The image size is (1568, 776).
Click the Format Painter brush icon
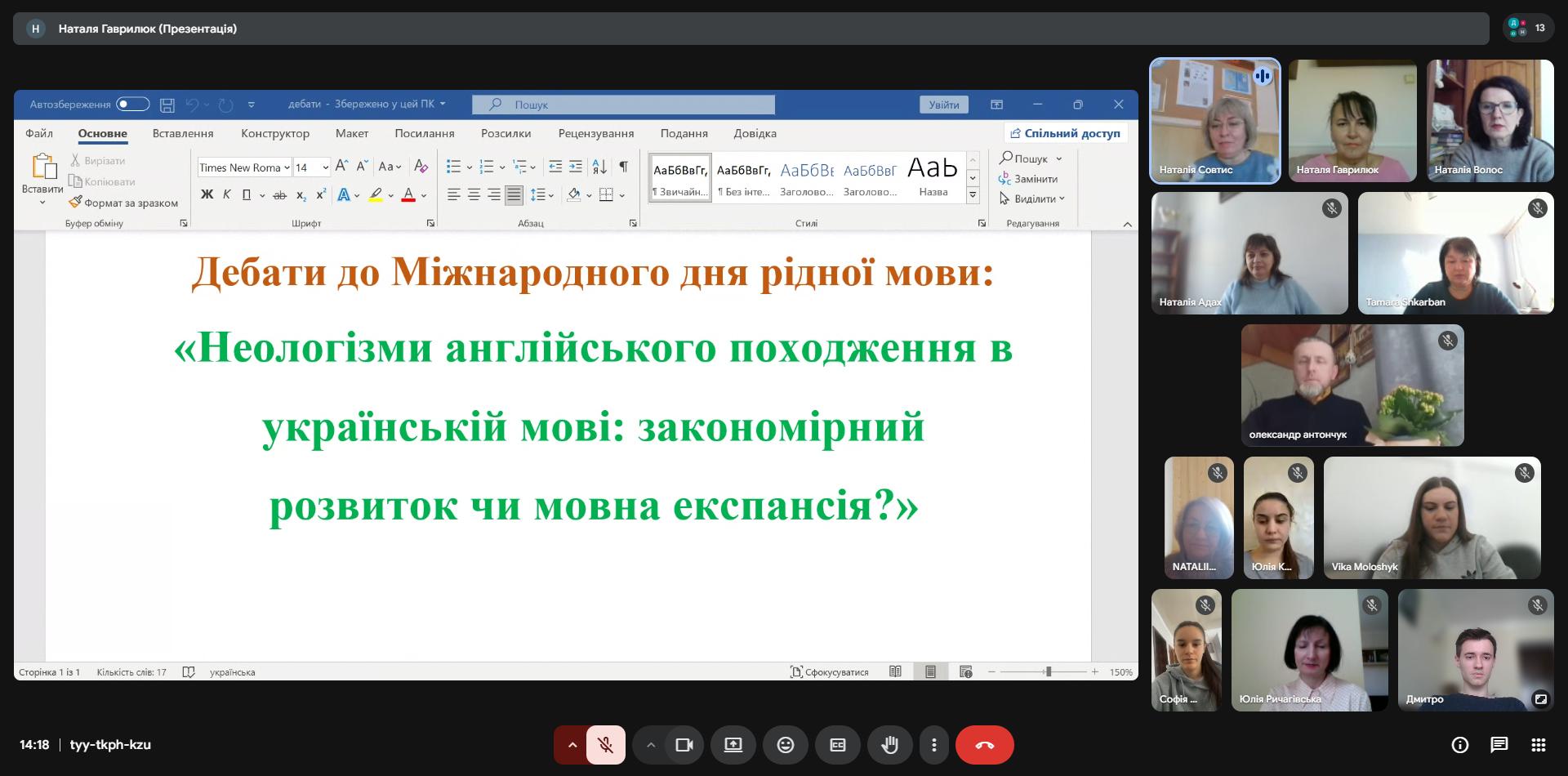[x=76, y=203]
